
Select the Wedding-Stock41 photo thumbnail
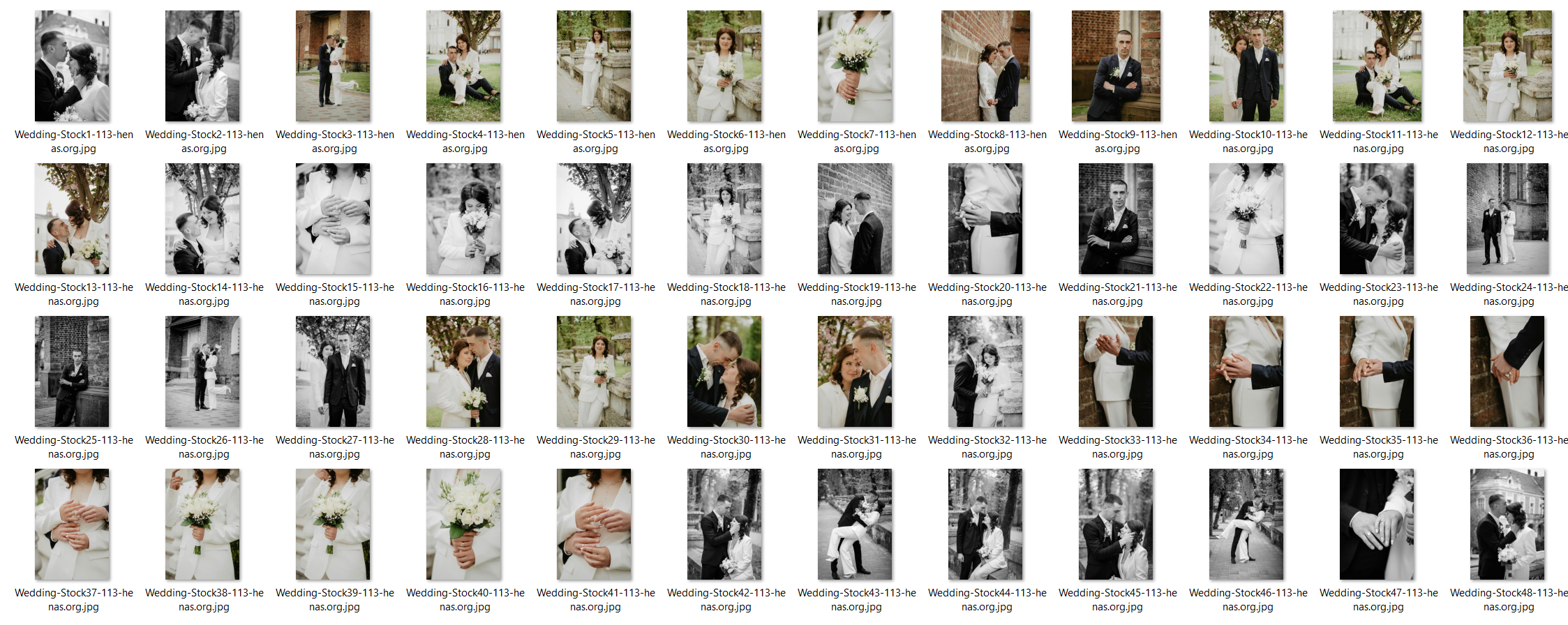tap(595, 524)
